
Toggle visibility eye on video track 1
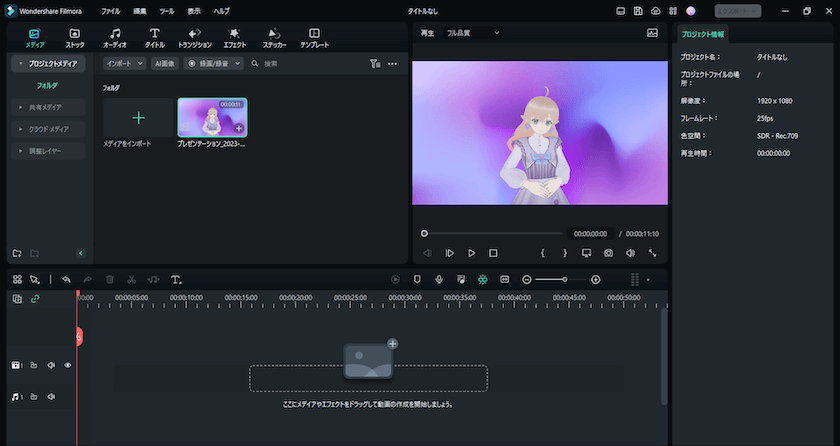point(68,365)
